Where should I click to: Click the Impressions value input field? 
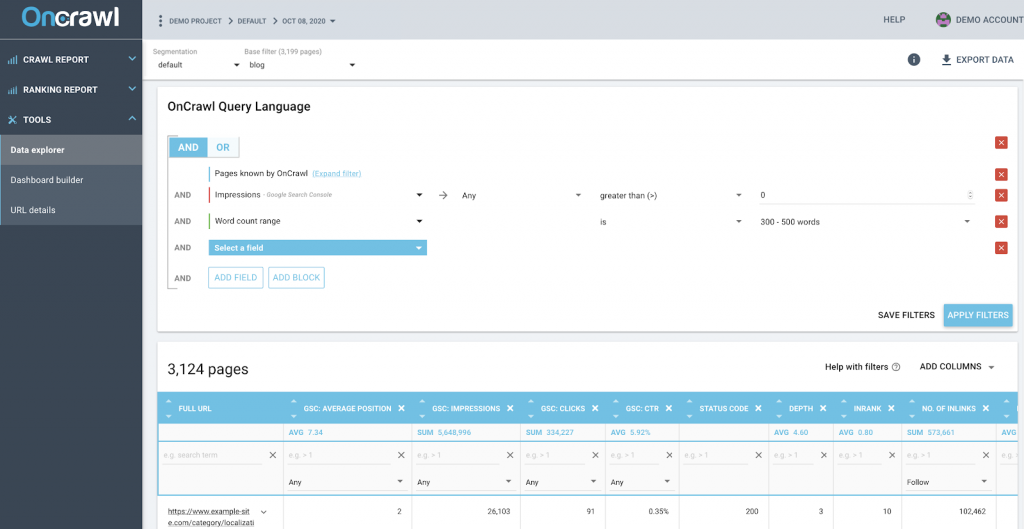click(860, 196)
